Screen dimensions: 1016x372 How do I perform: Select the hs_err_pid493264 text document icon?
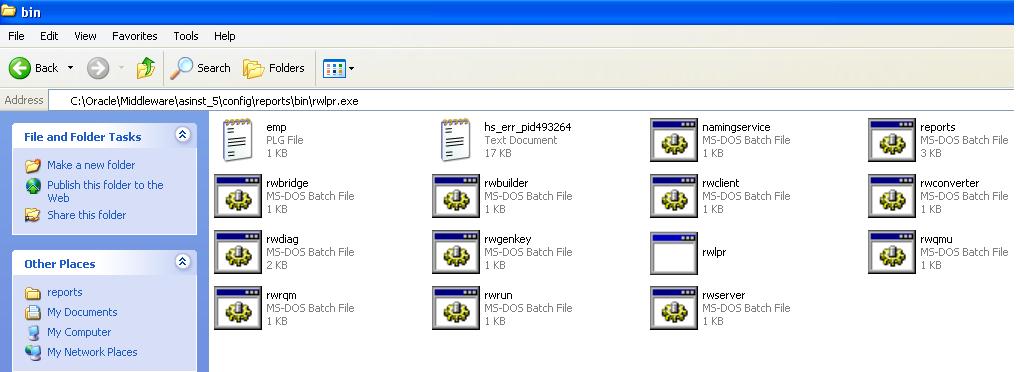456,139
